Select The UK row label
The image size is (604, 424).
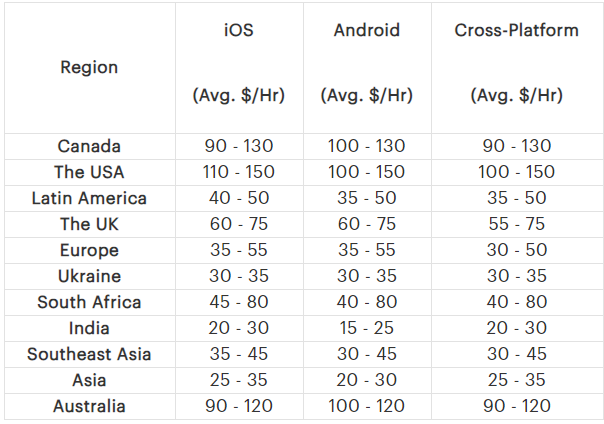pos(89,224)
